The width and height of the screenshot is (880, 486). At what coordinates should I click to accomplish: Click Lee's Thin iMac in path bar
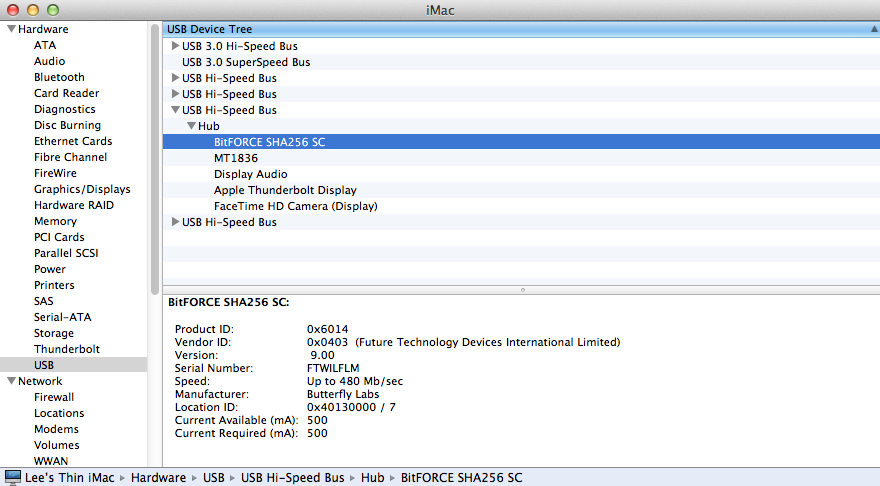(x=70, y=478)
